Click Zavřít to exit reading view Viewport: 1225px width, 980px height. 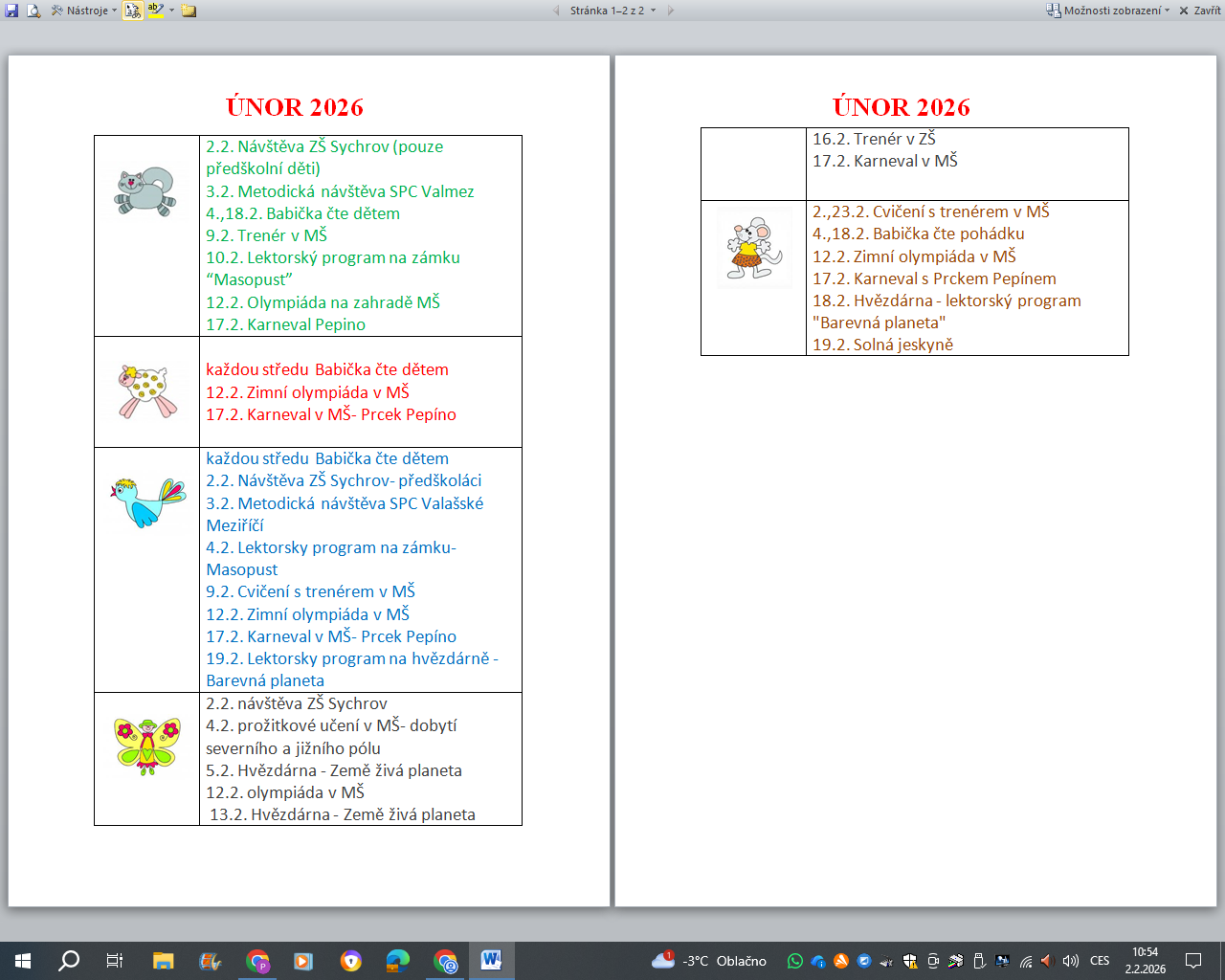1199,11
